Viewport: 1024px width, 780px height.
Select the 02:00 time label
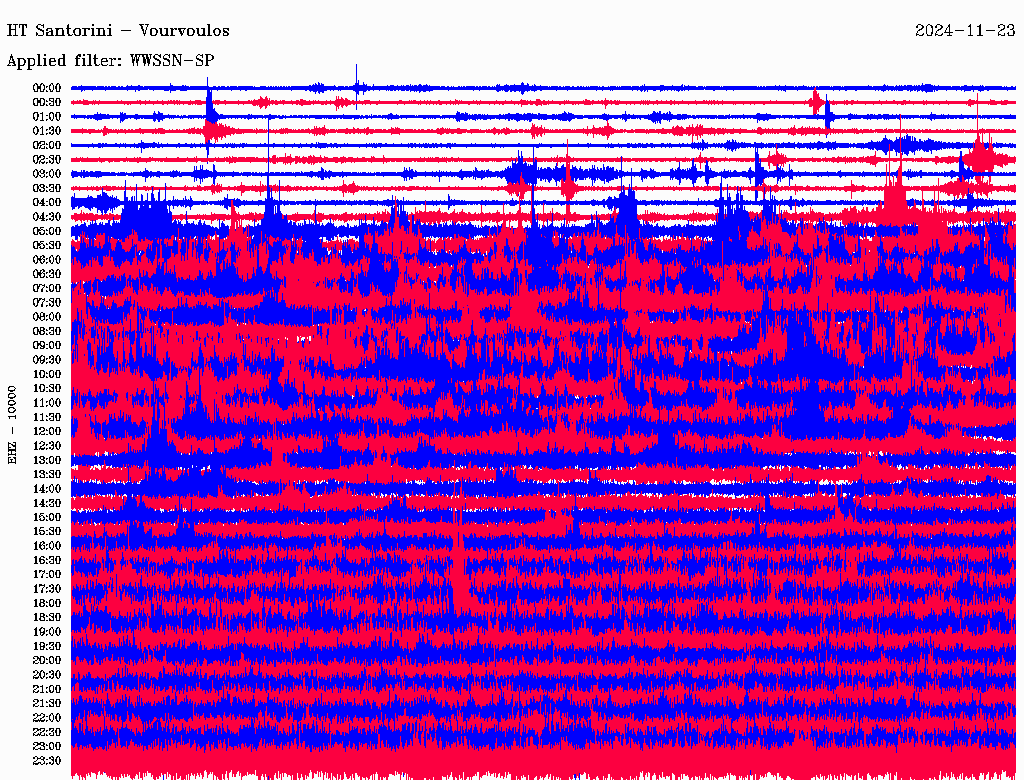click(x=47, y=145)
